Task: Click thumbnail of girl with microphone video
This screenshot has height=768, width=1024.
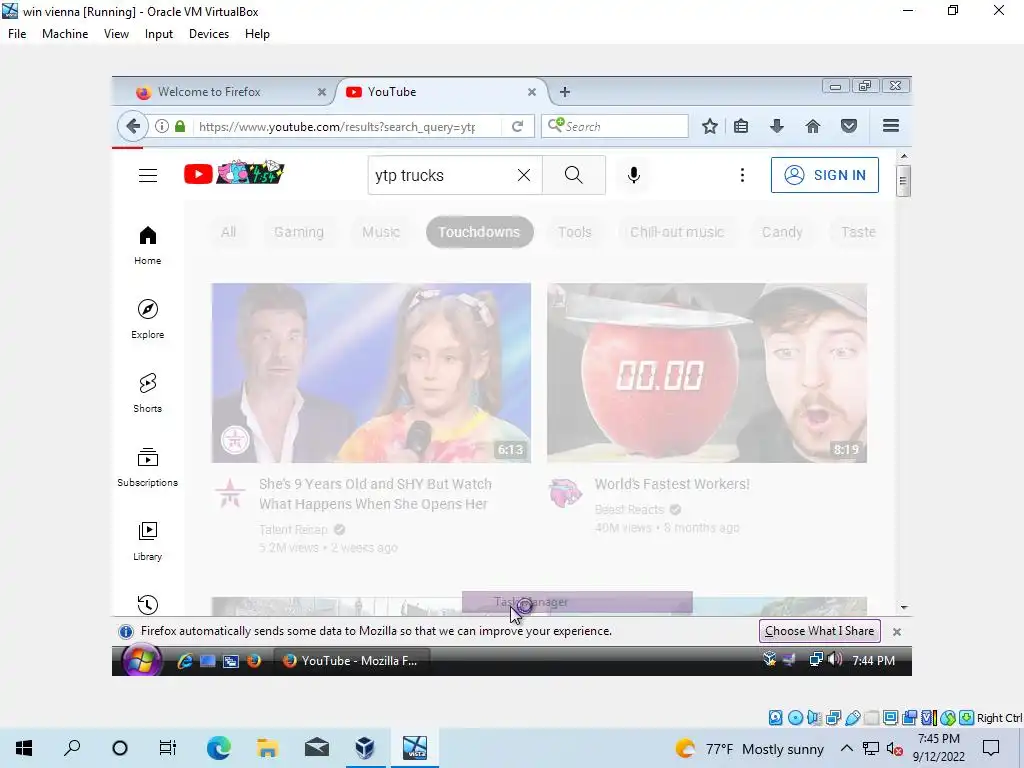Action: [371, 373]
